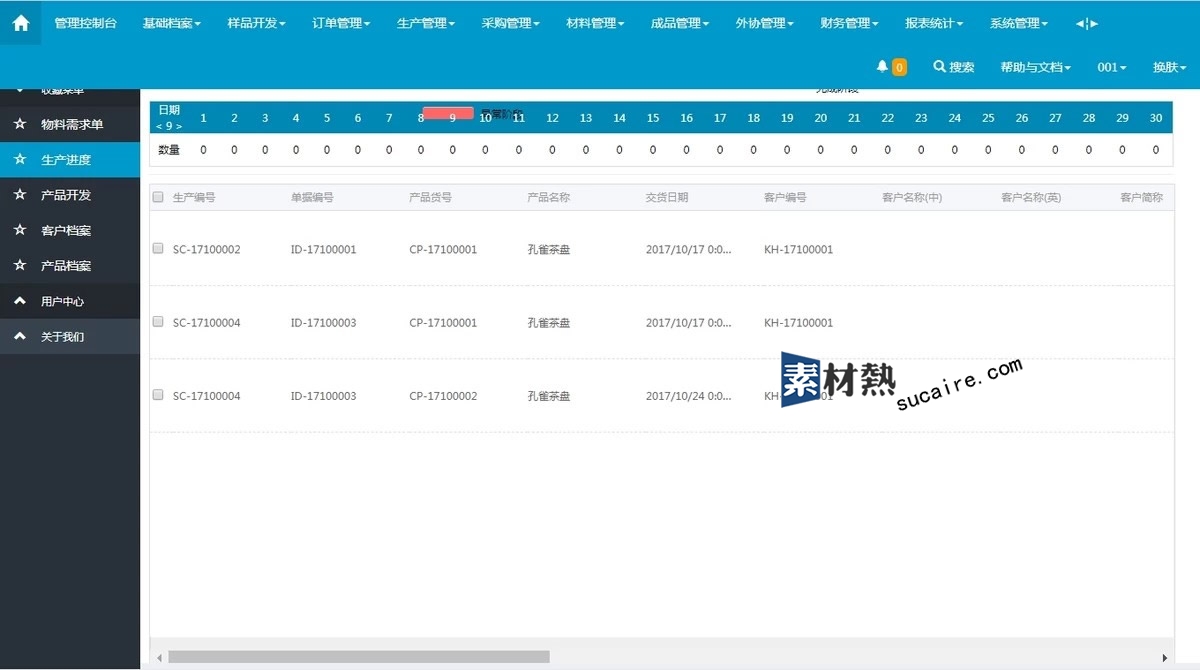Viewport: 1200px width, 670px height.
Task: Open the 基础档案 dropdown menu
Action: pyautogui.click(x=171, y=23)
